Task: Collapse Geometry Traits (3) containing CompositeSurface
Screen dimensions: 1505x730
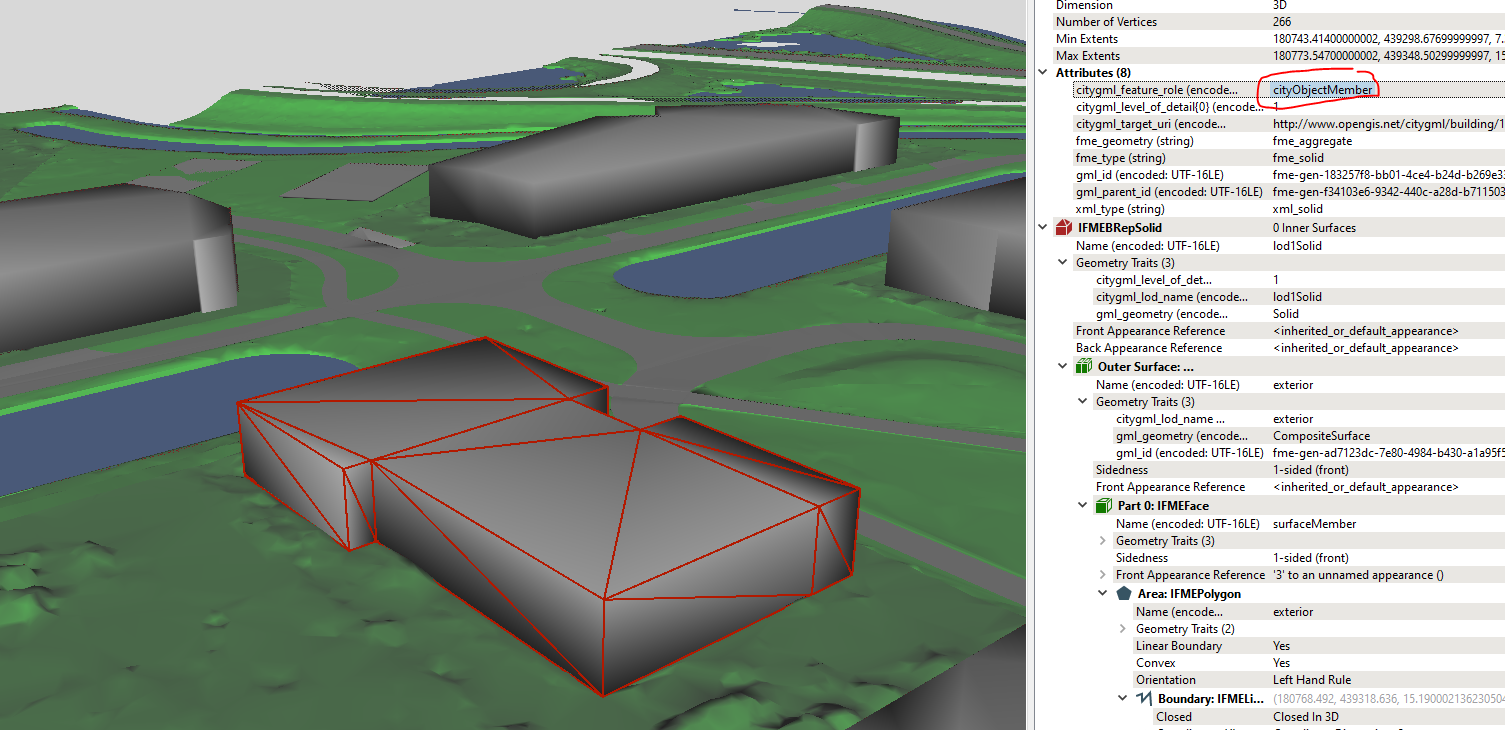Action: click(x=1083, y=402)
